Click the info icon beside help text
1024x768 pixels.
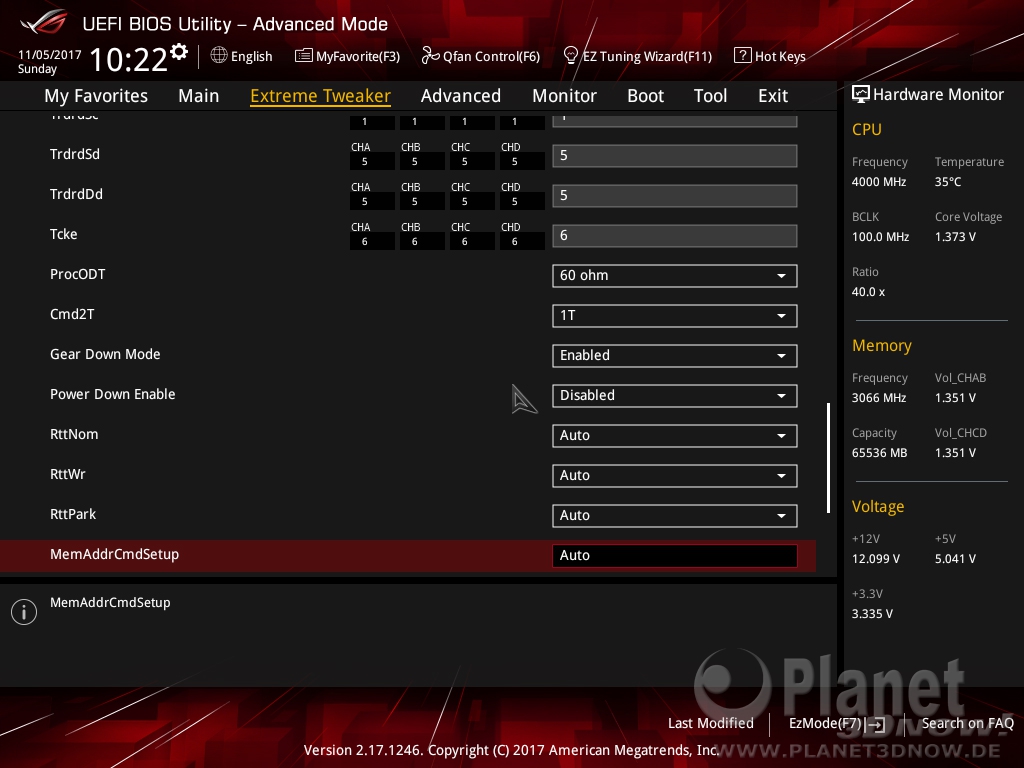coord(24,612)
